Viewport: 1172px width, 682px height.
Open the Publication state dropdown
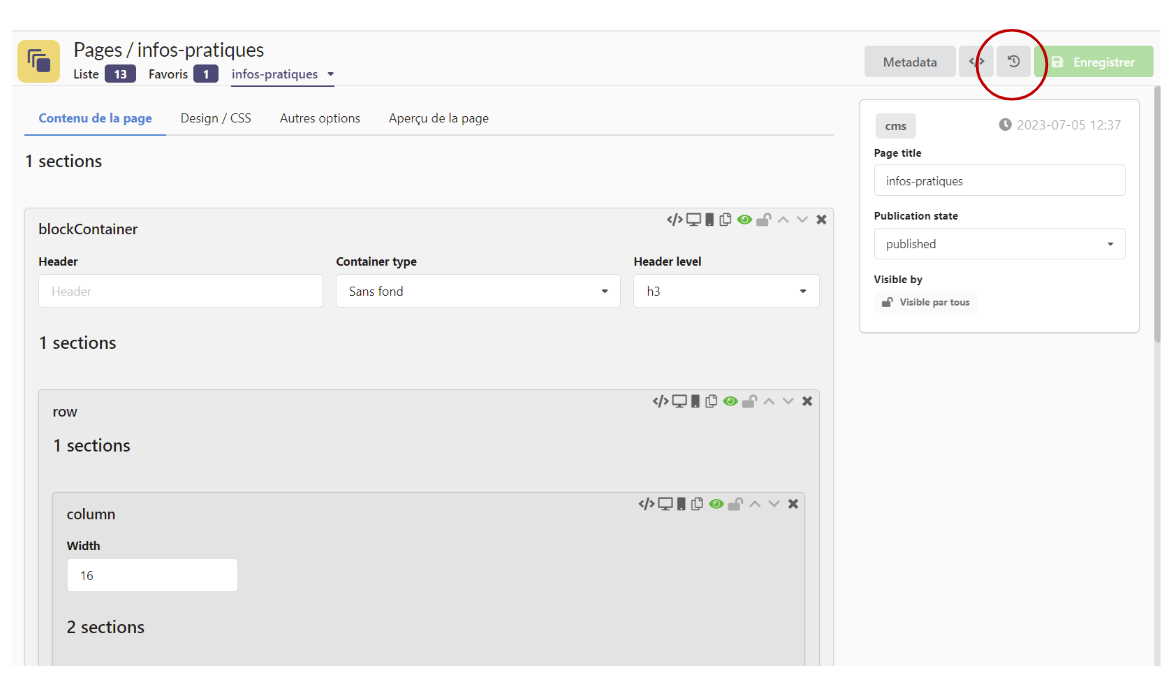(x=999, y=244)
